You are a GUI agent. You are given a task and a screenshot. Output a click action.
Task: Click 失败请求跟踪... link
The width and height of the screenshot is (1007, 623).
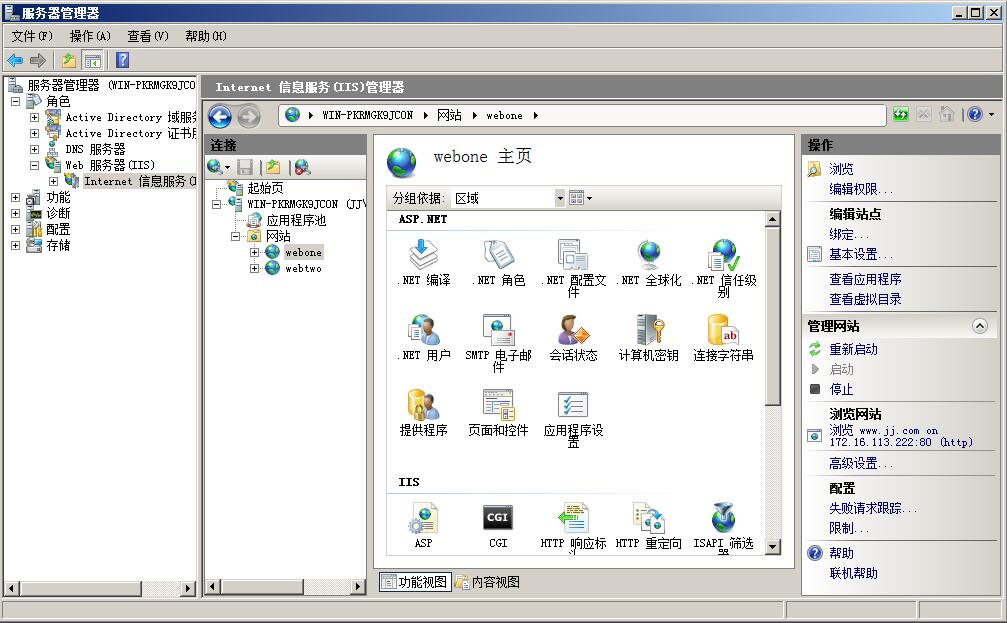873,508
